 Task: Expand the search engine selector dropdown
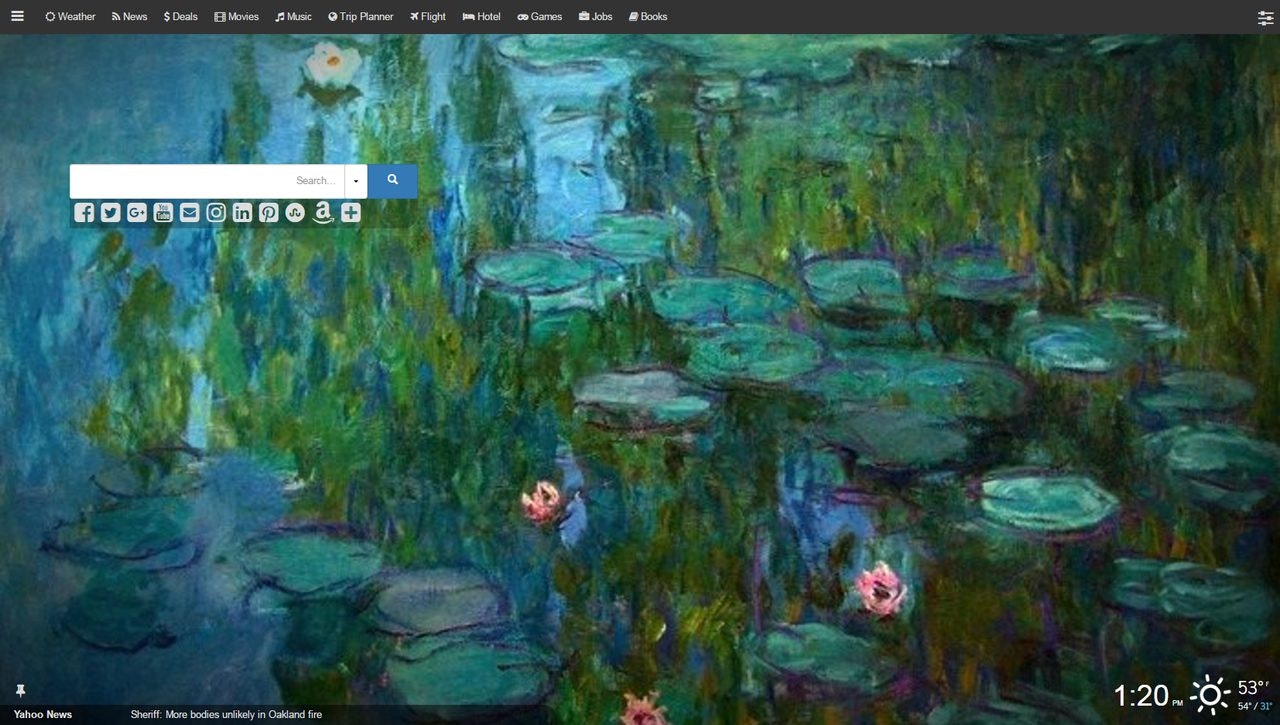coord(356,180)
